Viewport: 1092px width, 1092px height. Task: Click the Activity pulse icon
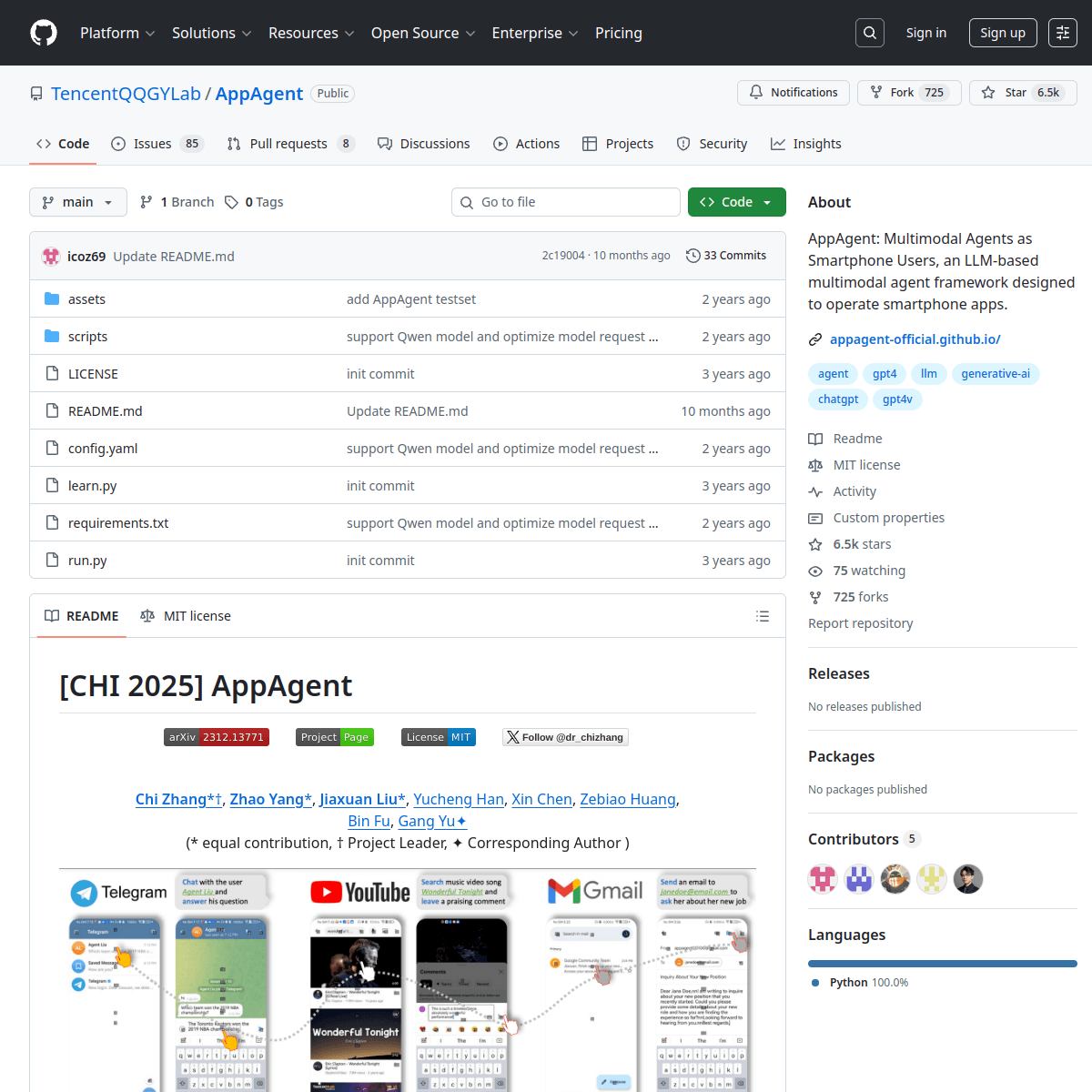[x=815, y=491]
